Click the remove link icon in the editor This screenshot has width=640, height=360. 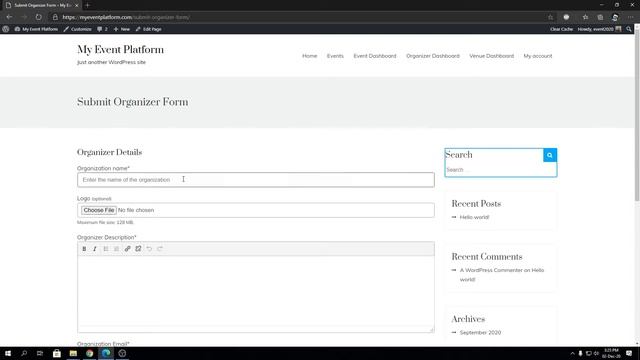click(x=138, y=249)
